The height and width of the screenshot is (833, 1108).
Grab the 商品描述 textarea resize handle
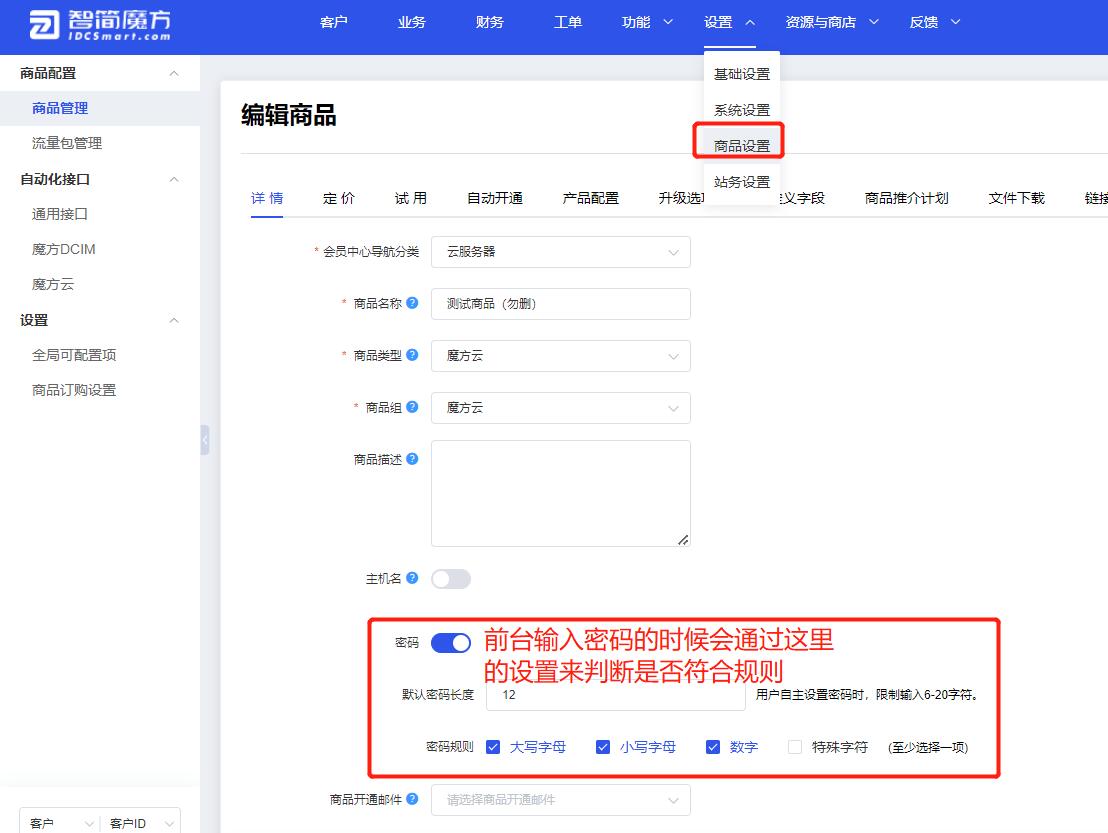click(683, 540)
